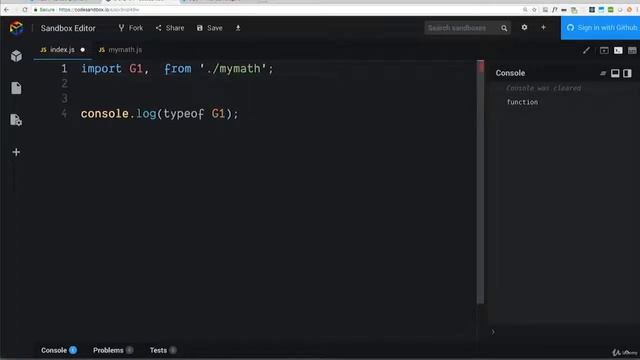The width and height of the screenshot is (640, 360).
Task: Click the plus icon in left sidebar
Action: tap(16, 152)
